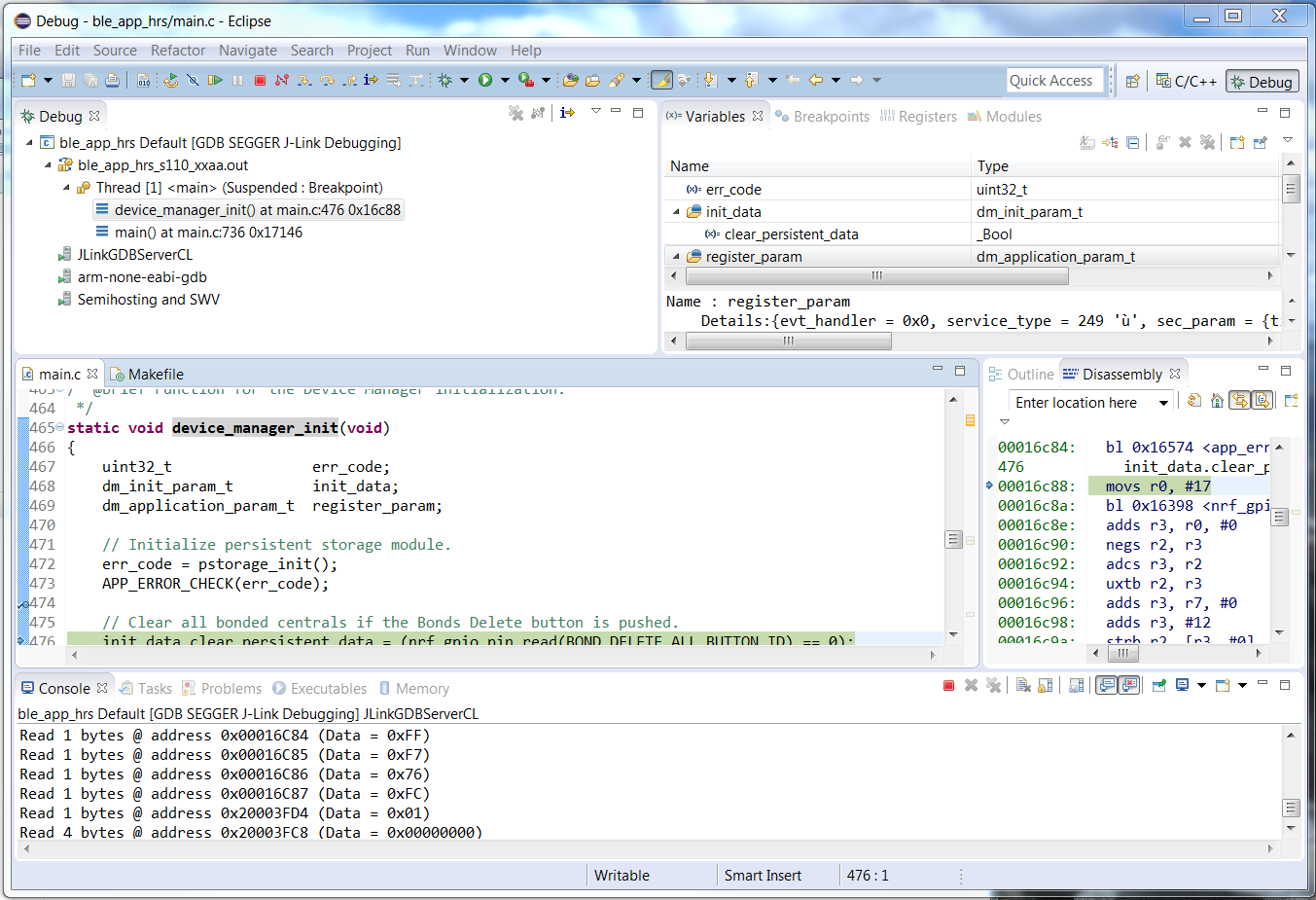
Task: Click the source editor vertical scrollbar thumb
Action: pyautogui.click(x=953, y=539)
